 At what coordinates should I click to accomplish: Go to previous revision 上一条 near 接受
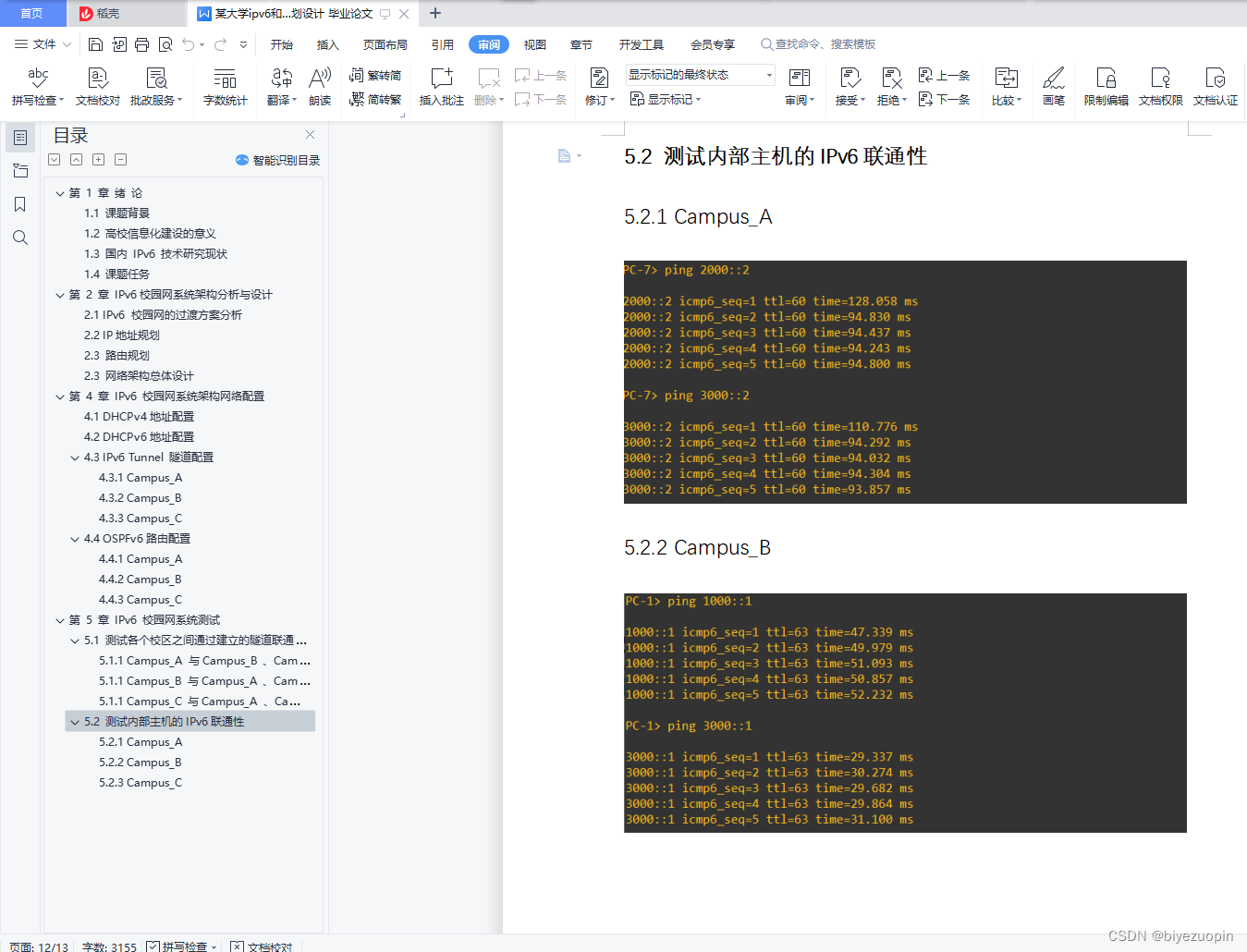click(944, 75)
